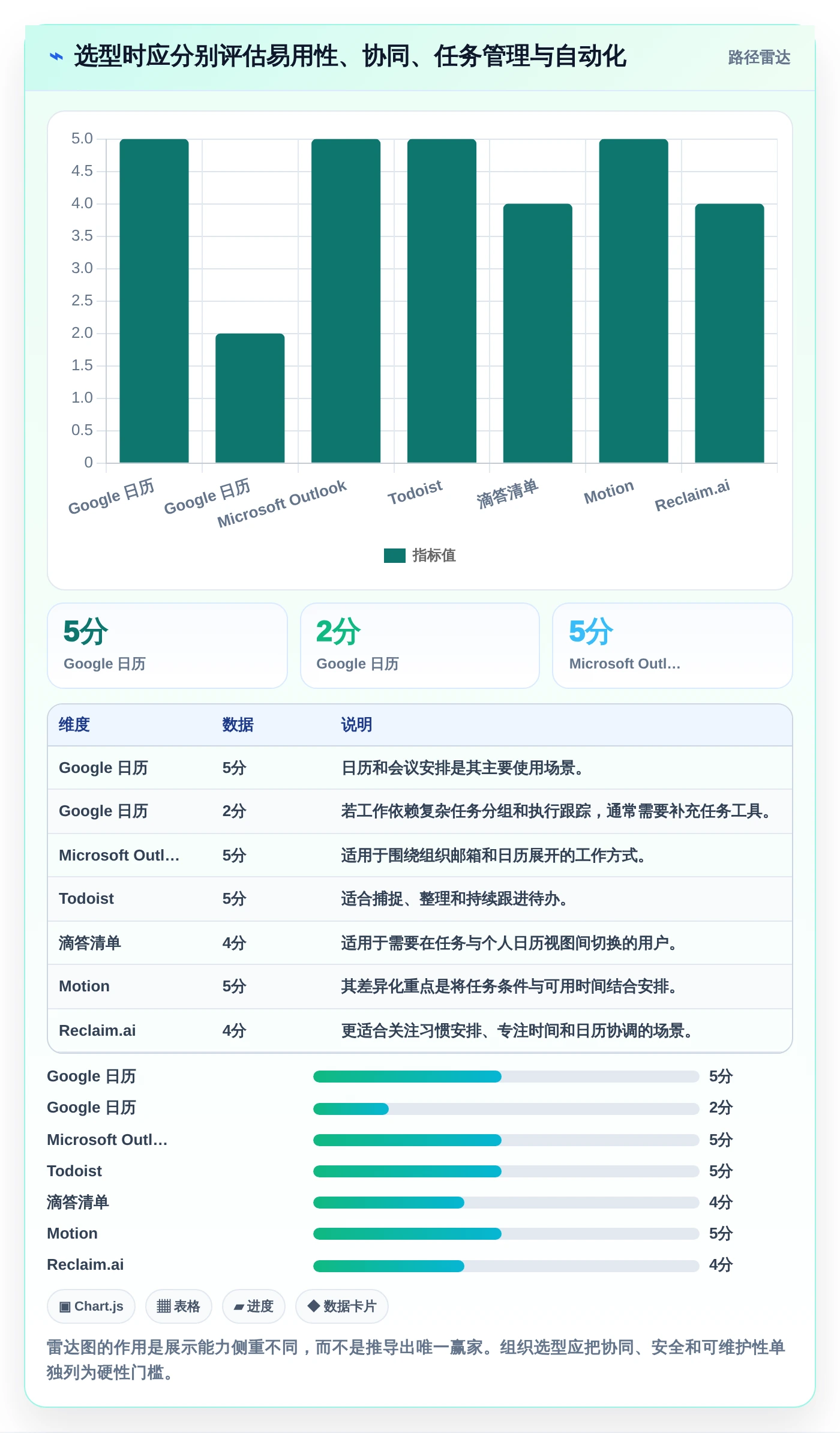Open the Microsoft Outl… 5分 data card
This screenshot has width=840, height=1433.
point(672,646)
